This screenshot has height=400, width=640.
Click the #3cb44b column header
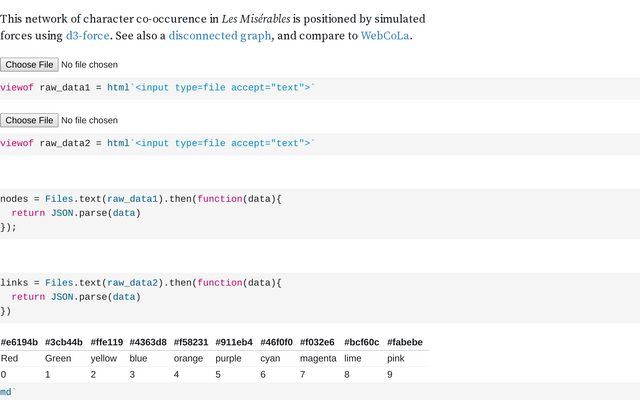64,342
